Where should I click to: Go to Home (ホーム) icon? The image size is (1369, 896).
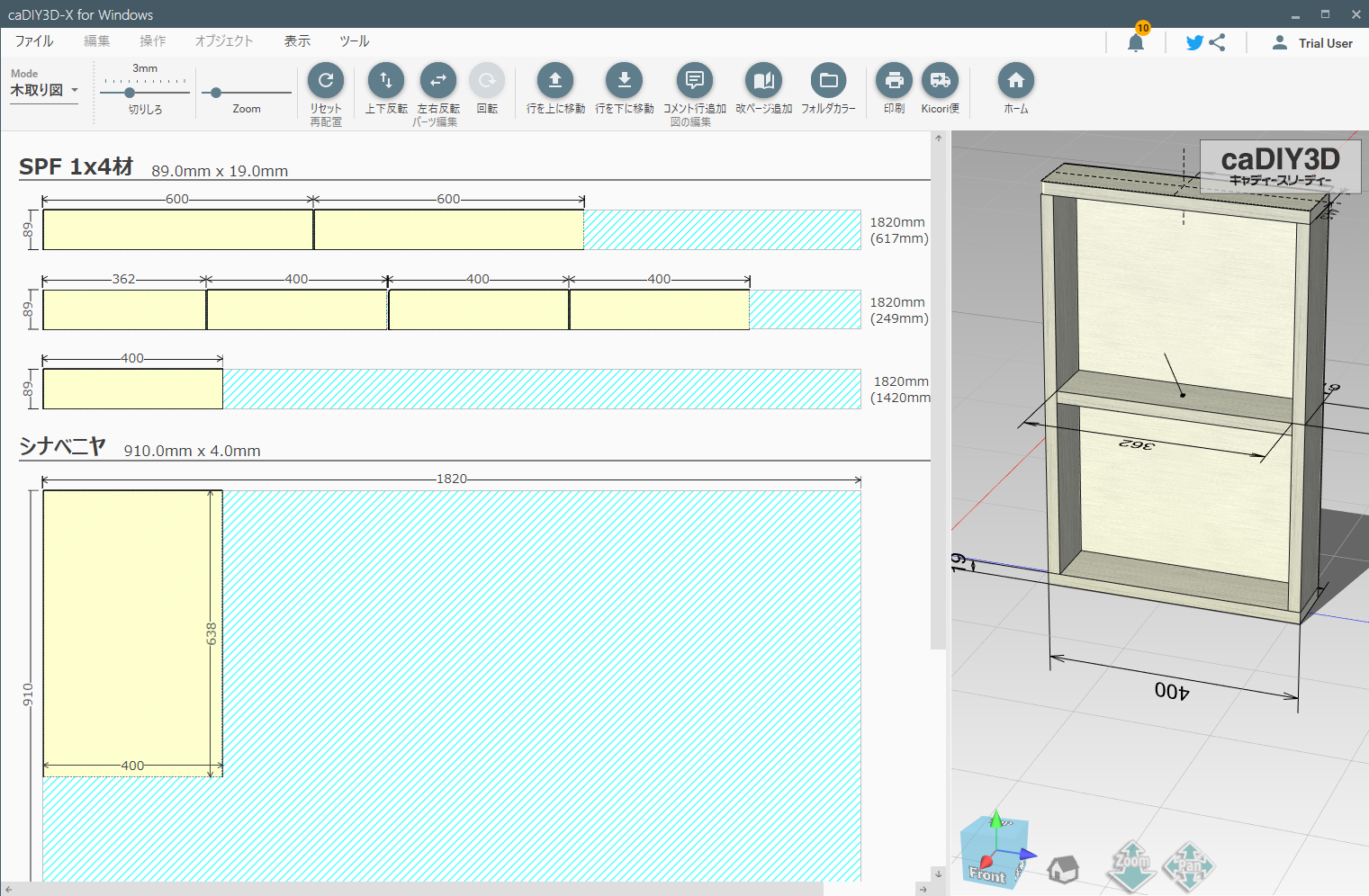pos(1016,81)
